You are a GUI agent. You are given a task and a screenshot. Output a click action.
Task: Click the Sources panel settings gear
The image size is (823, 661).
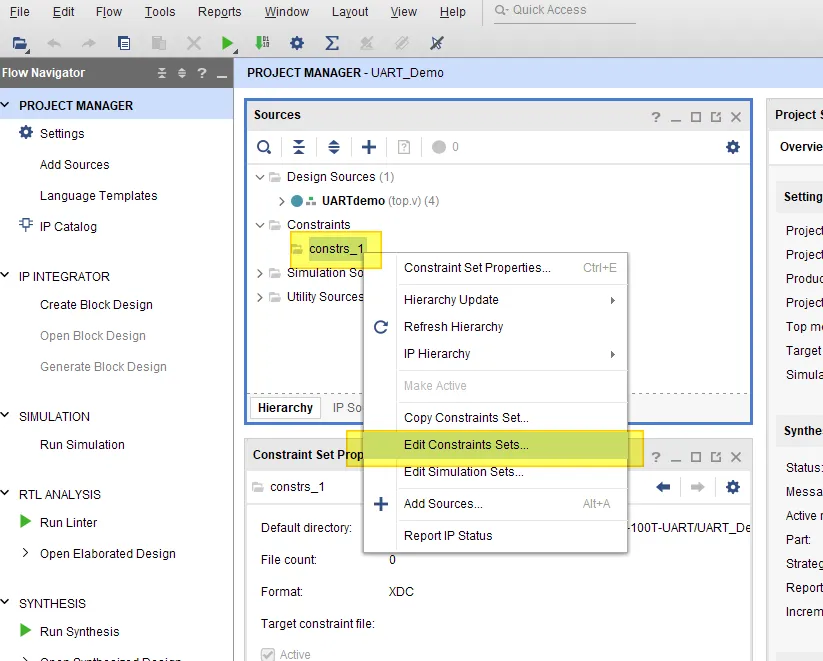coord(733,147)
